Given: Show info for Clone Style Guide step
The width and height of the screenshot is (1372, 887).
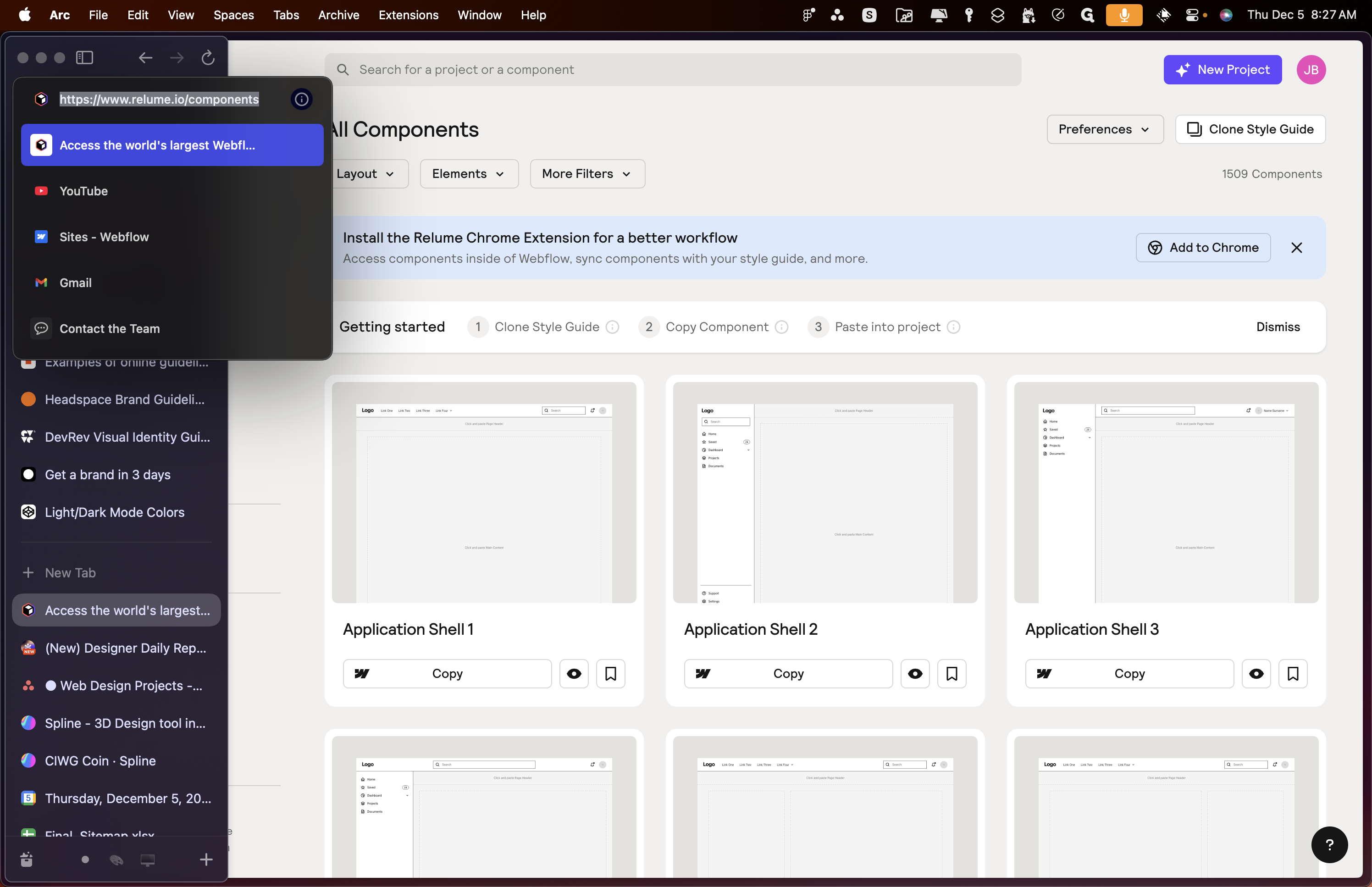Looking at the screenshot, I should point(613,327).
